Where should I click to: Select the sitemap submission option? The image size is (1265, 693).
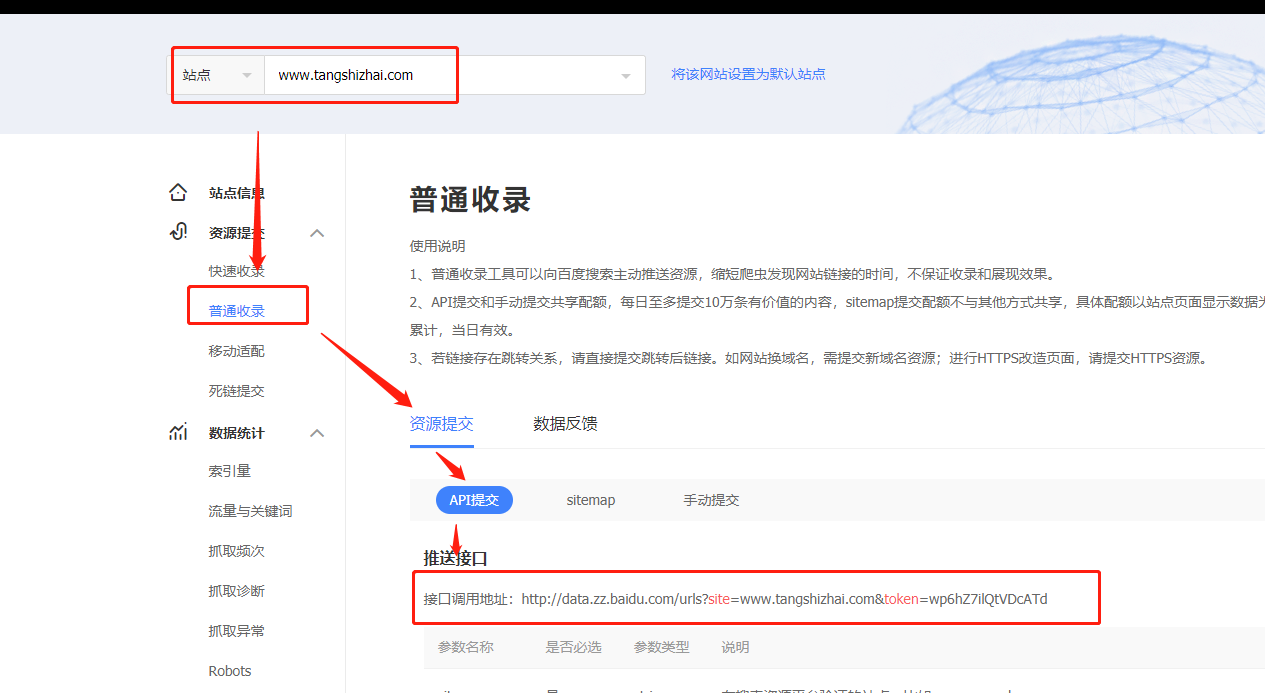coord(591,500)
